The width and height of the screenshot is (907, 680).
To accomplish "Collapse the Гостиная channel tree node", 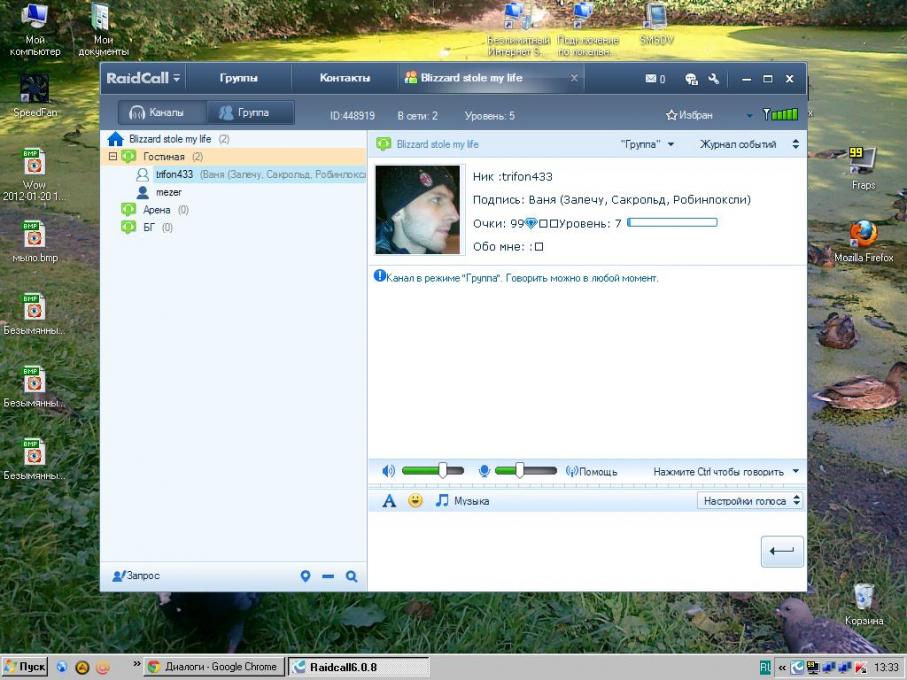I will point(113,157).
